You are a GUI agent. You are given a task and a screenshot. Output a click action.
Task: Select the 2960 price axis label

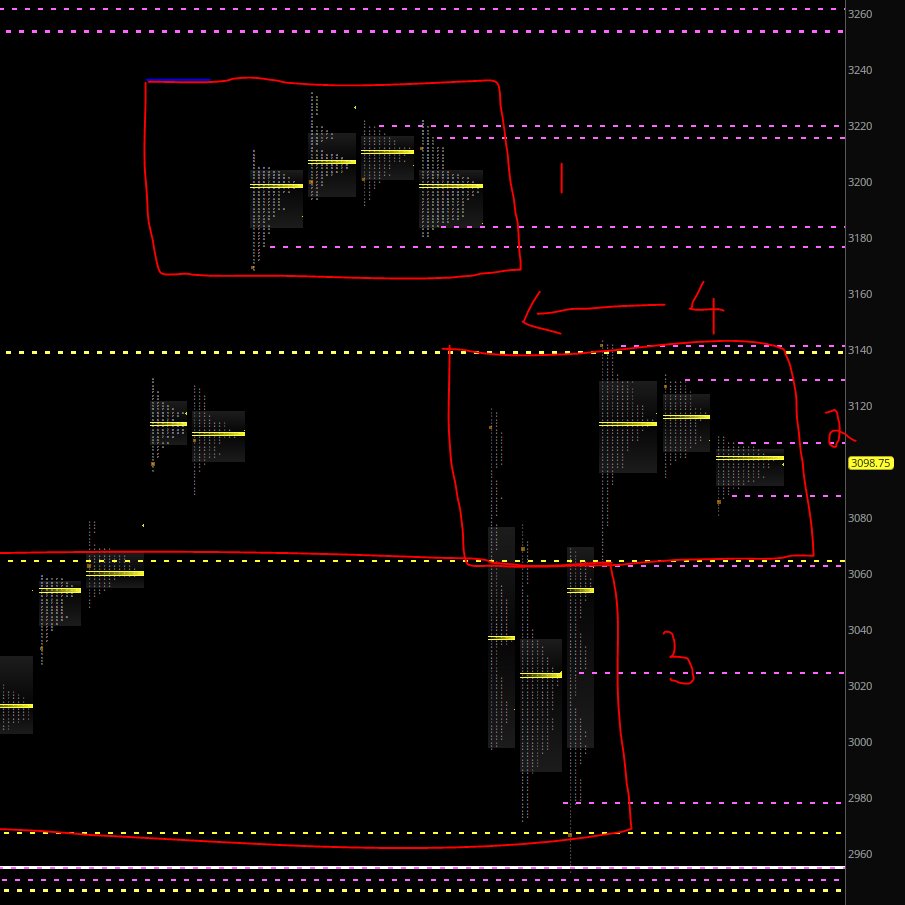tap(859, 854)
